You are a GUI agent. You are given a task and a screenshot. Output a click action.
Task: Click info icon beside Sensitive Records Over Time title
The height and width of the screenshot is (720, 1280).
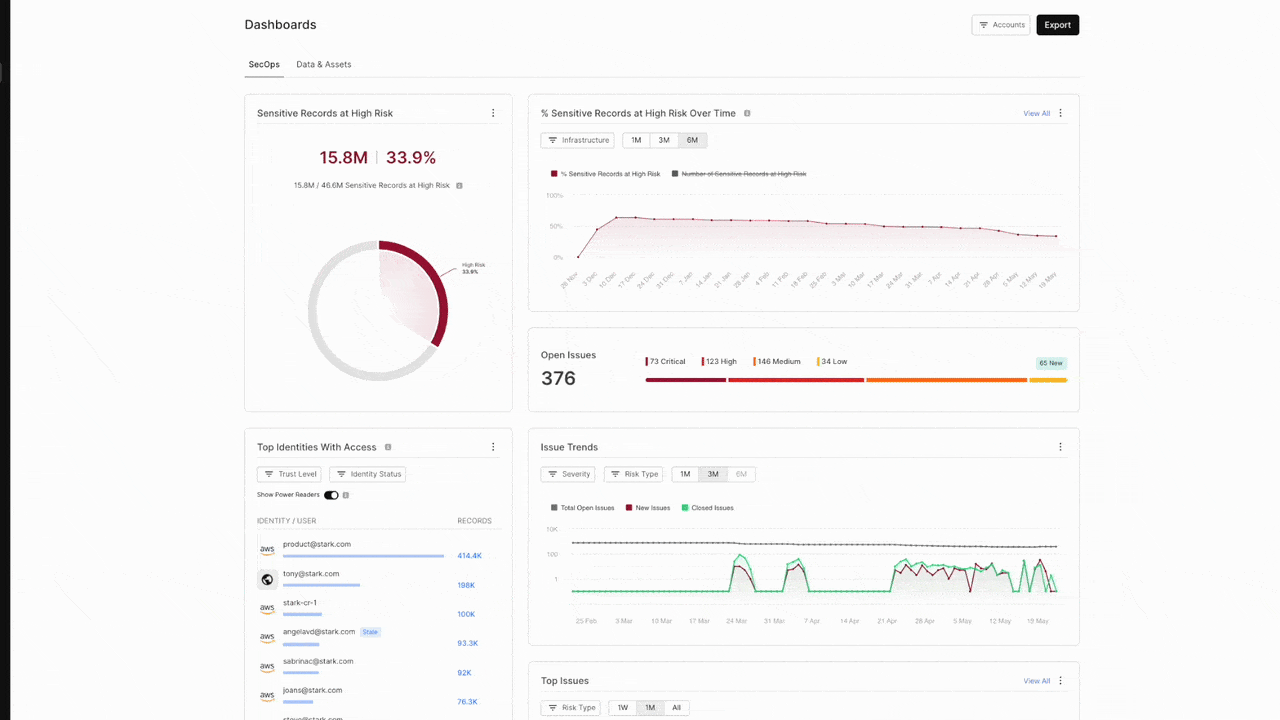[x=747, y=113]
